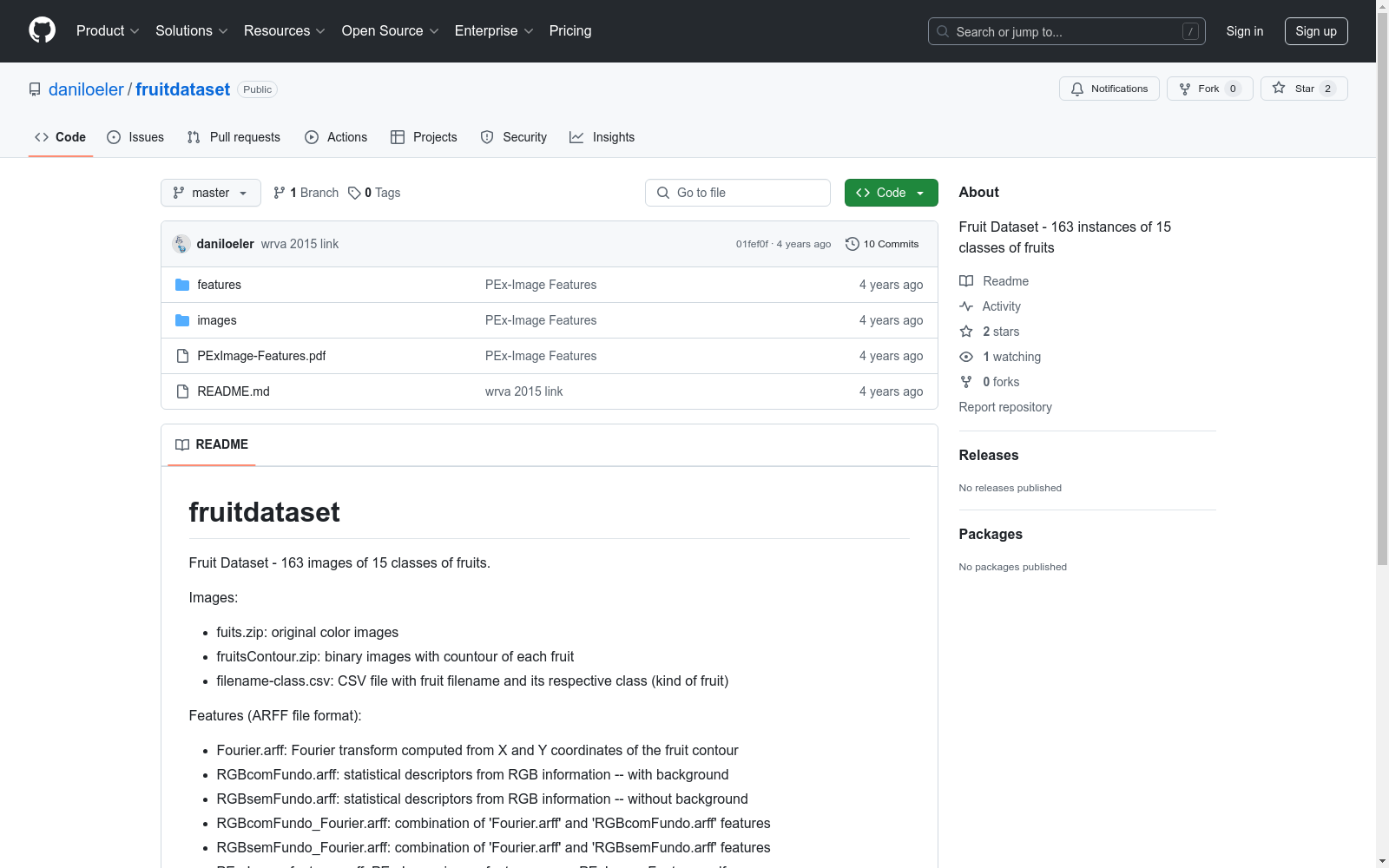Click the page vertical scrollbar

point(1382,288)
